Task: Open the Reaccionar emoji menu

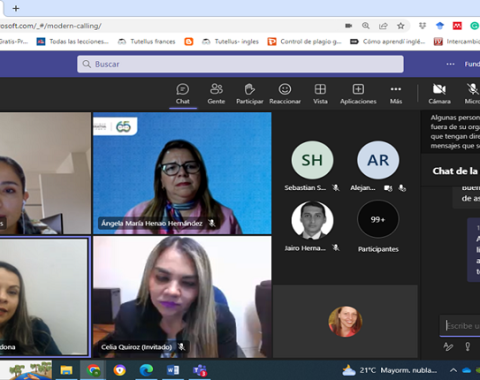Action: (x=285, y=94)
